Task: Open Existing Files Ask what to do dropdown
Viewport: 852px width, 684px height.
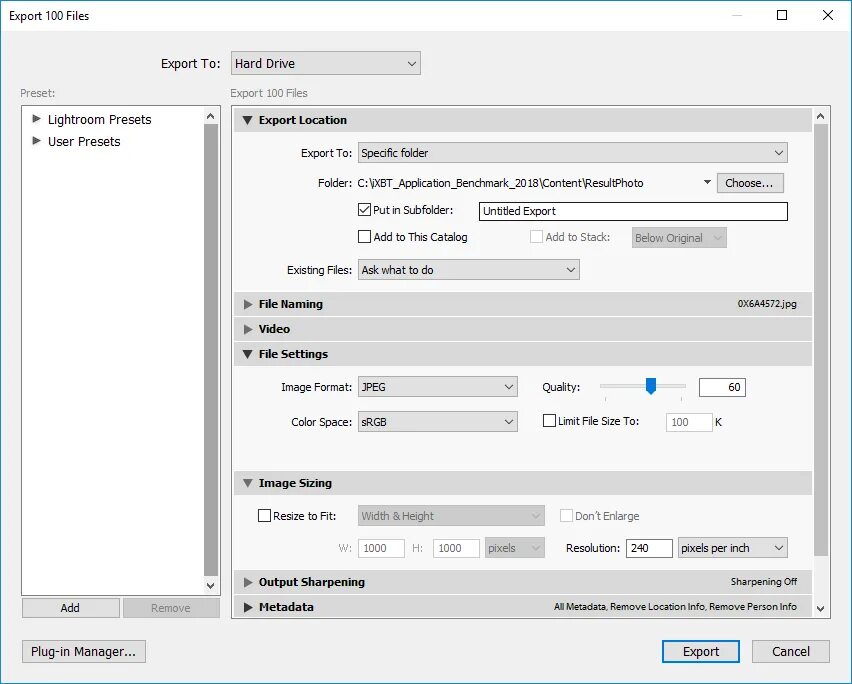Action: (468, 270)
